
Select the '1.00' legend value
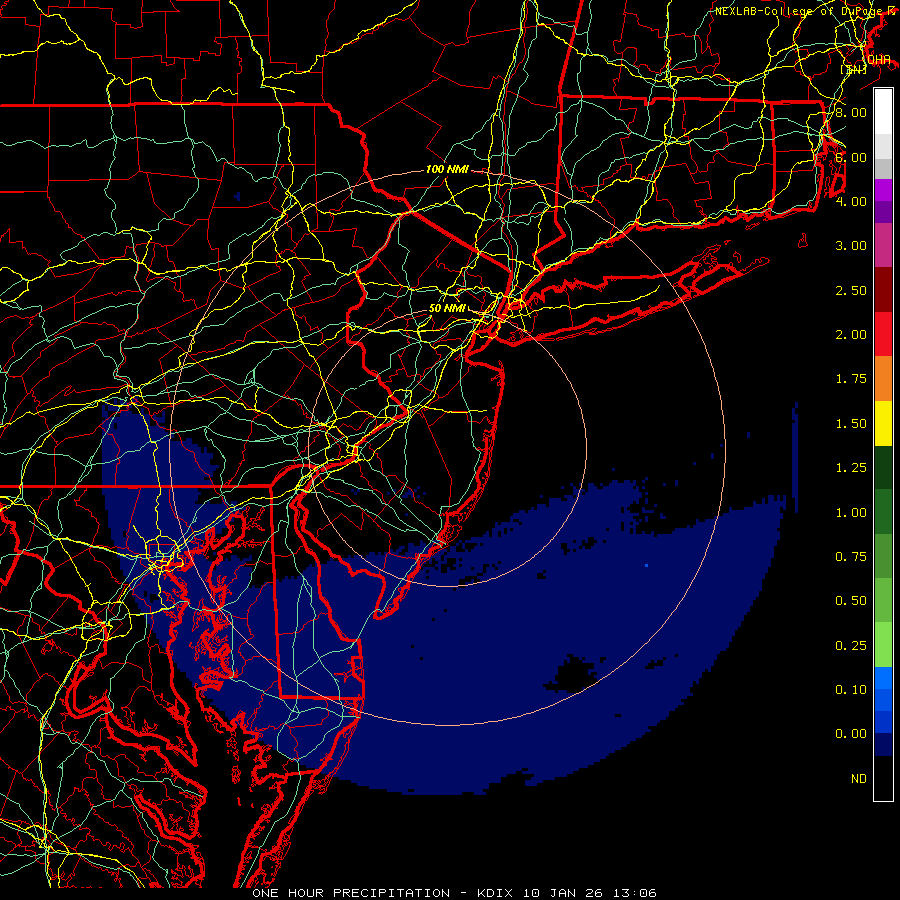point(851,513)
